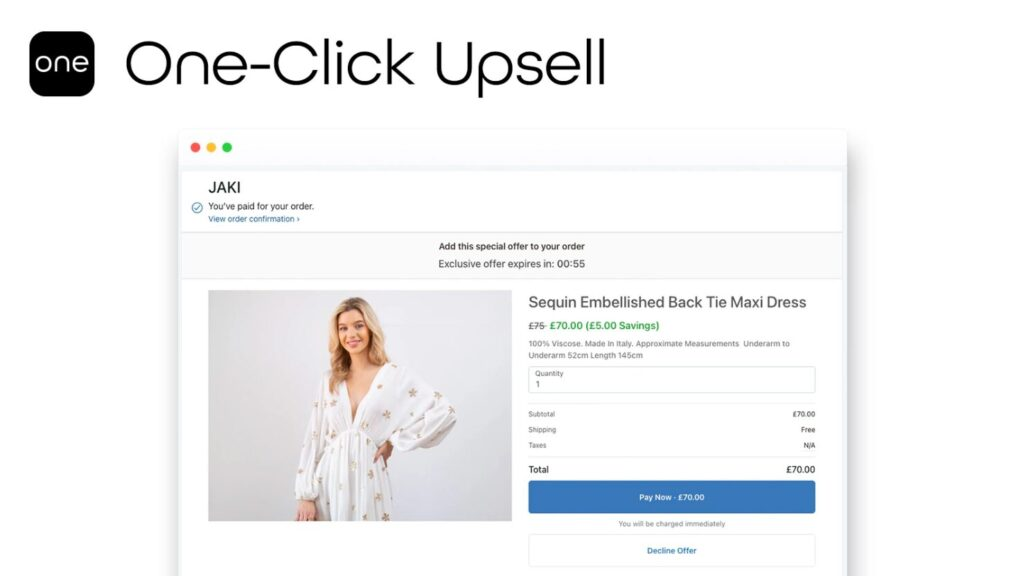Open the View order confirmation link
This screenshot has height=576, width=1024.
253,219
